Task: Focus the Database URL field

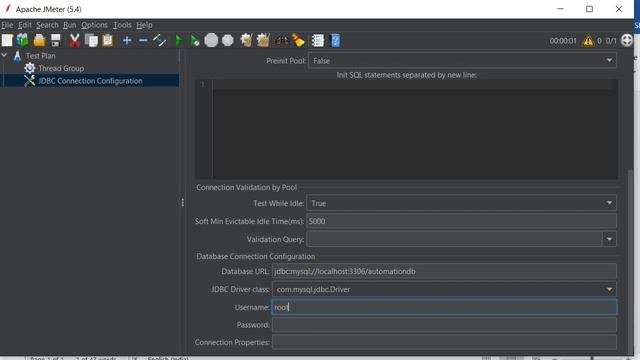Action: point(444,271)
